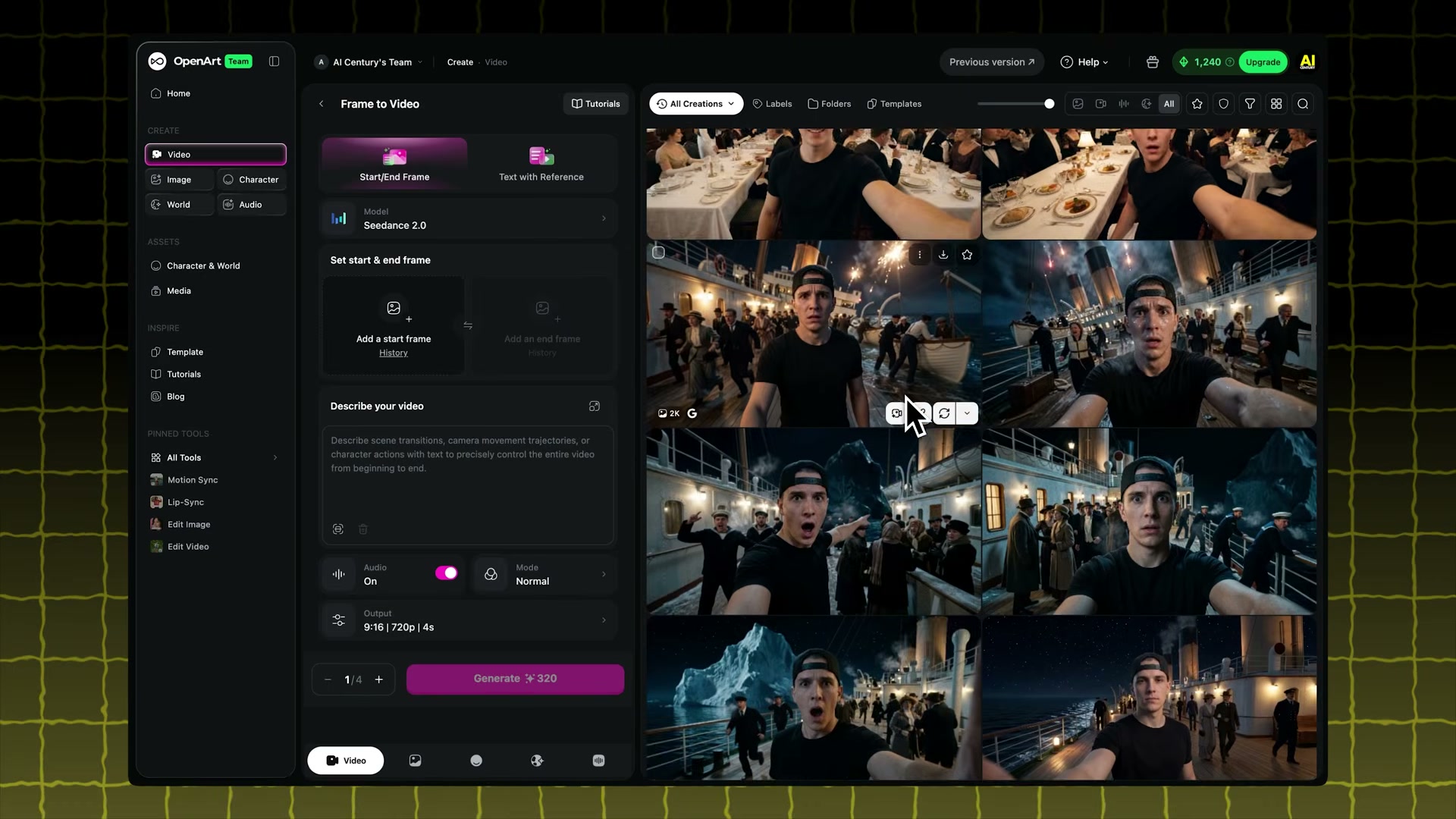The height and width of the screenshot is (819, 1456).
Task: Open dropdown arrow next to regenerate button
Action: pos(967,413)
